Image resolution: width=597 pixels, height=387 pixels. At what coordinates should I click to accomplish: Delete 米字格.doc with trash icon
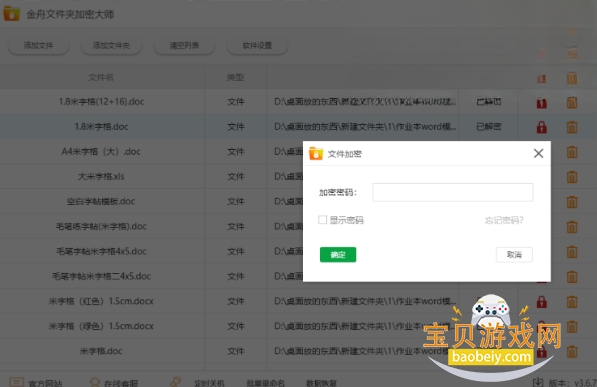pyautogui.click(x=572, y=351)
